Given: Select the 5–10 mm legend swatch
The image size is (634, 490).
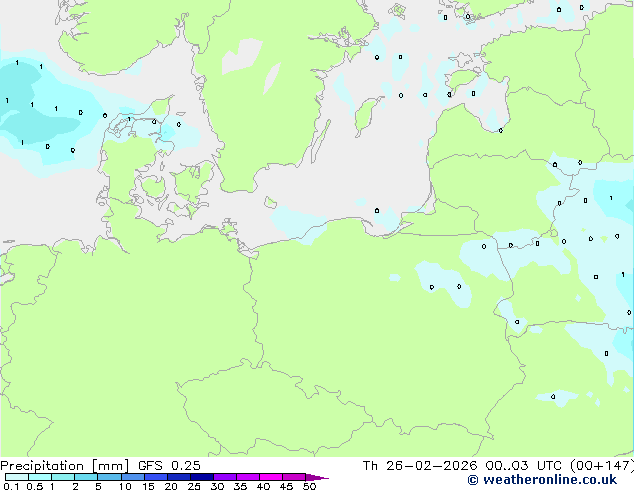Looking at the screenshot, I should 110,477.
